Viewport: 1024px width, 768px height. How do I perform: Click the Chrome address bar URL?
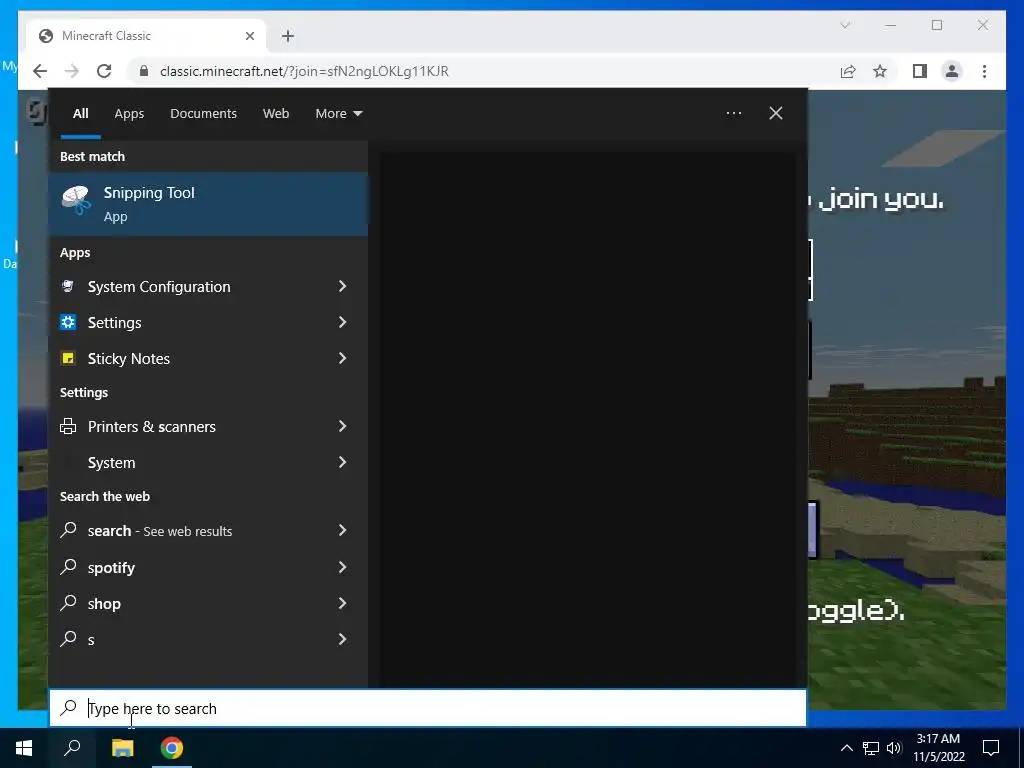tap(304, 71)
